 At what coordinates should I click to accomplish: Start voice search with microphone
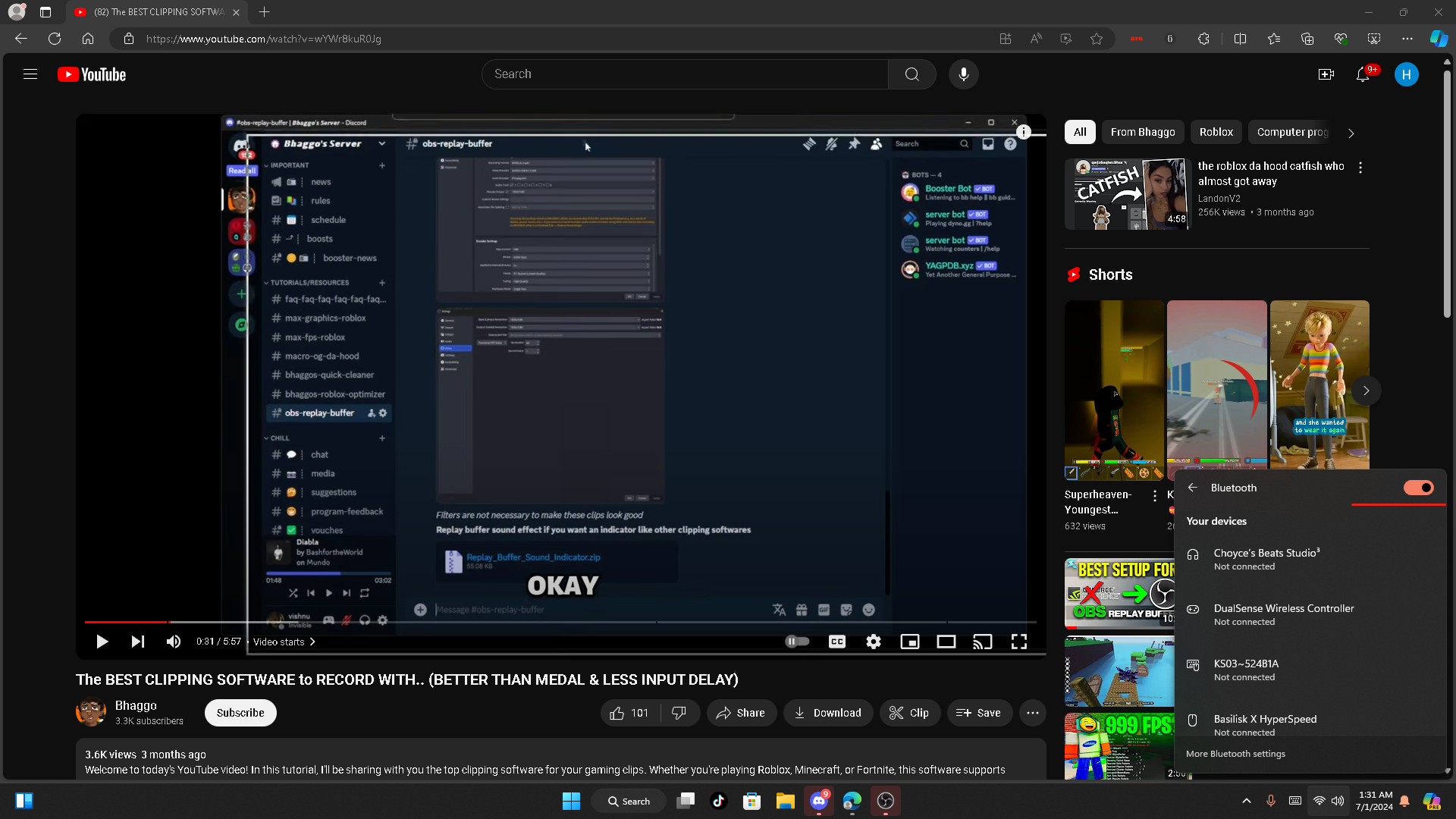[964, 74]
